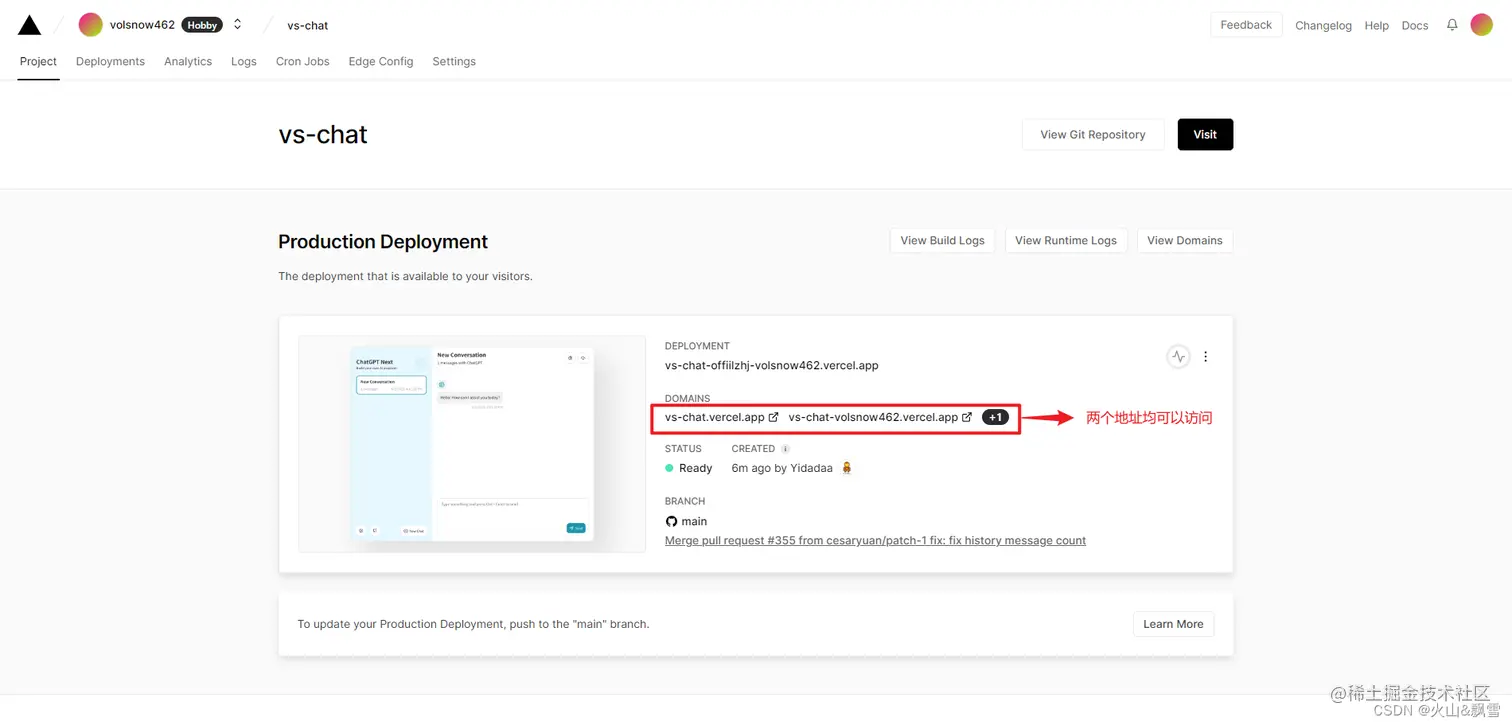Open the Edge Config tab

(x=381, y=61)
